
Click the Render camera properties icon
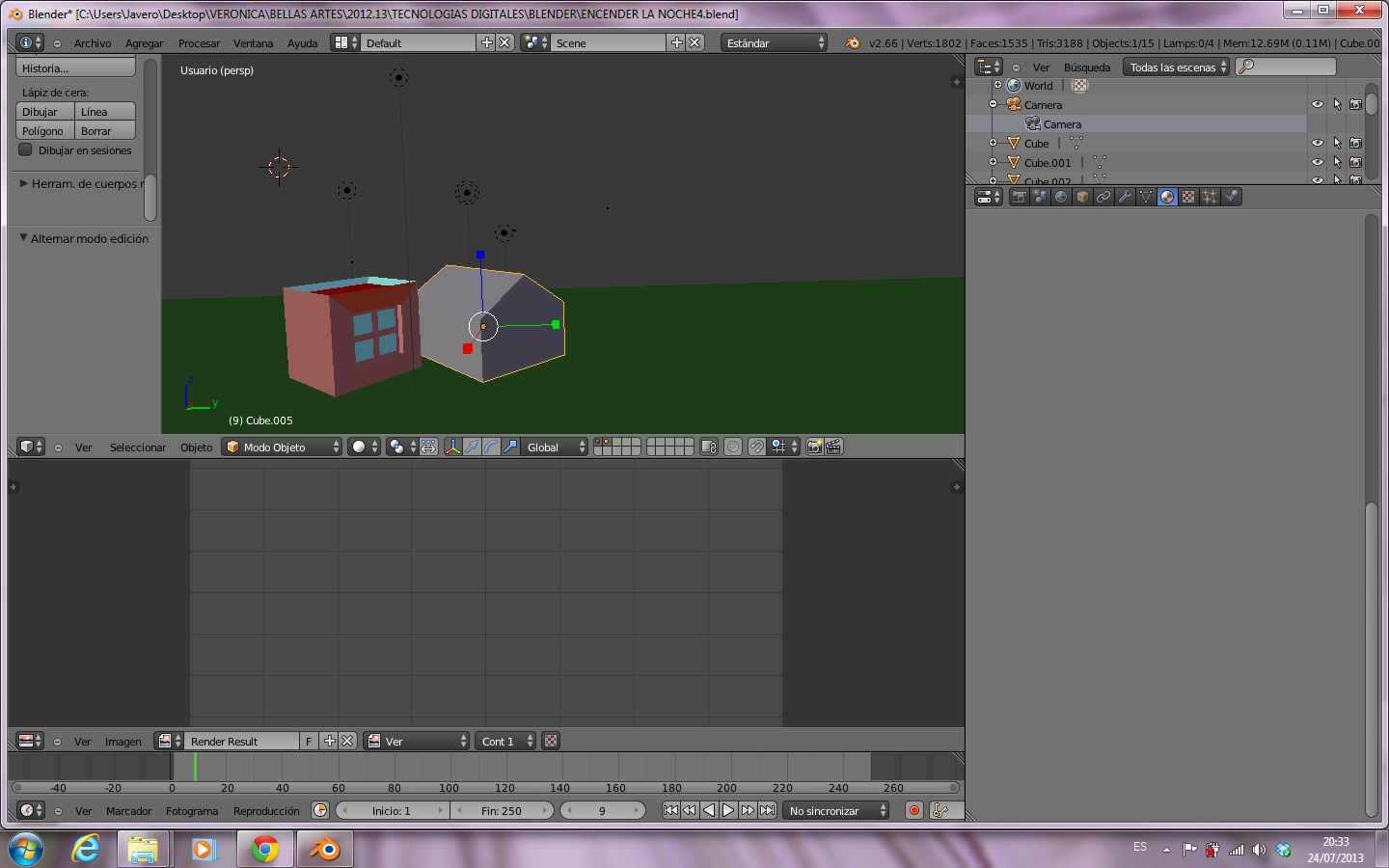(1019, 197)
